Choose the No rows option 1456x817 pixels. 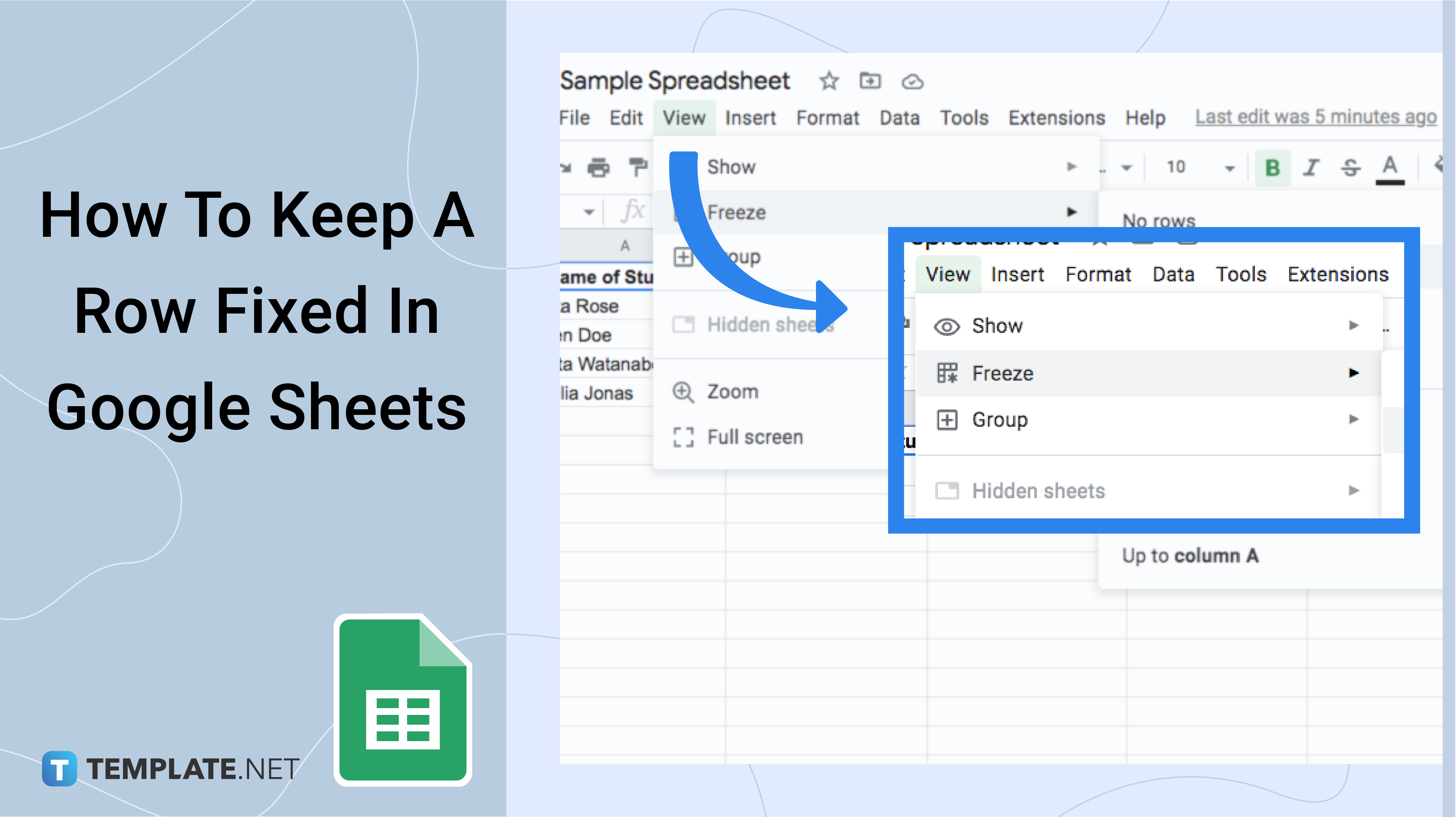click(1158, 220)
